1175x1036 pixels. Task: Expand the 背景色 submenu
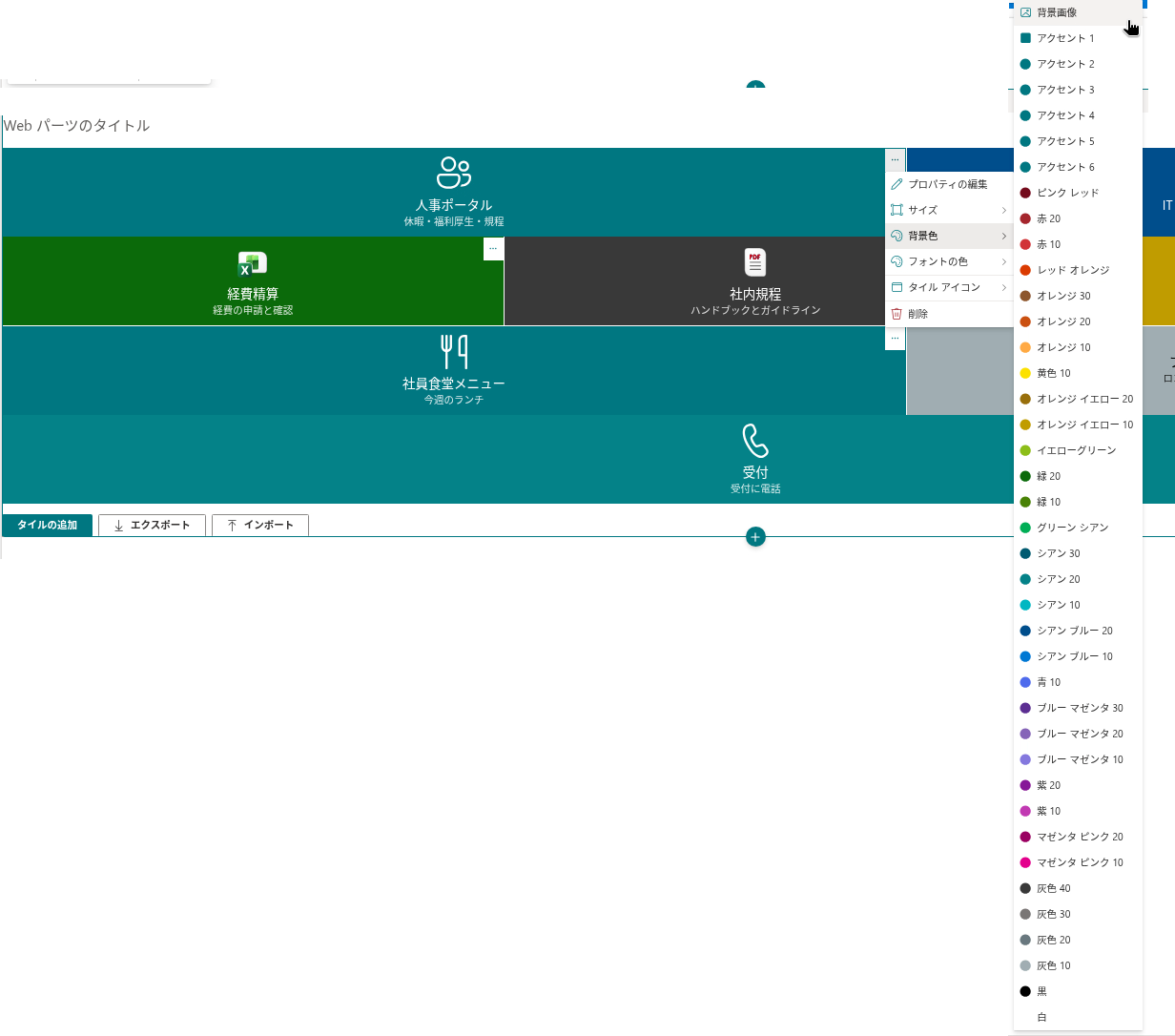tap(949, 236)
